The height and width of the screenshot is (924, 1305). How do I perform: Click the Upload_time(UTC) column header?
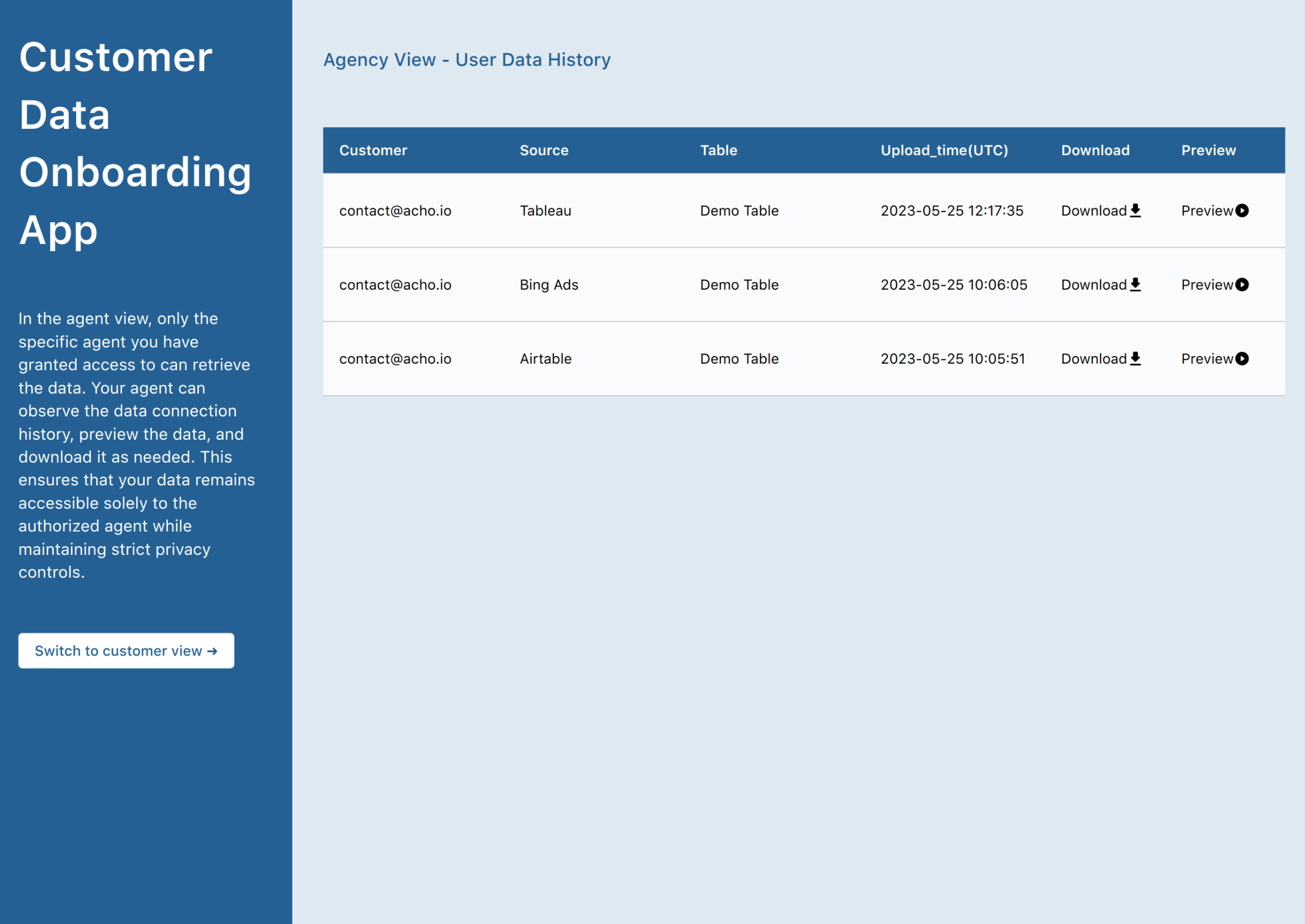coord(943,149)
